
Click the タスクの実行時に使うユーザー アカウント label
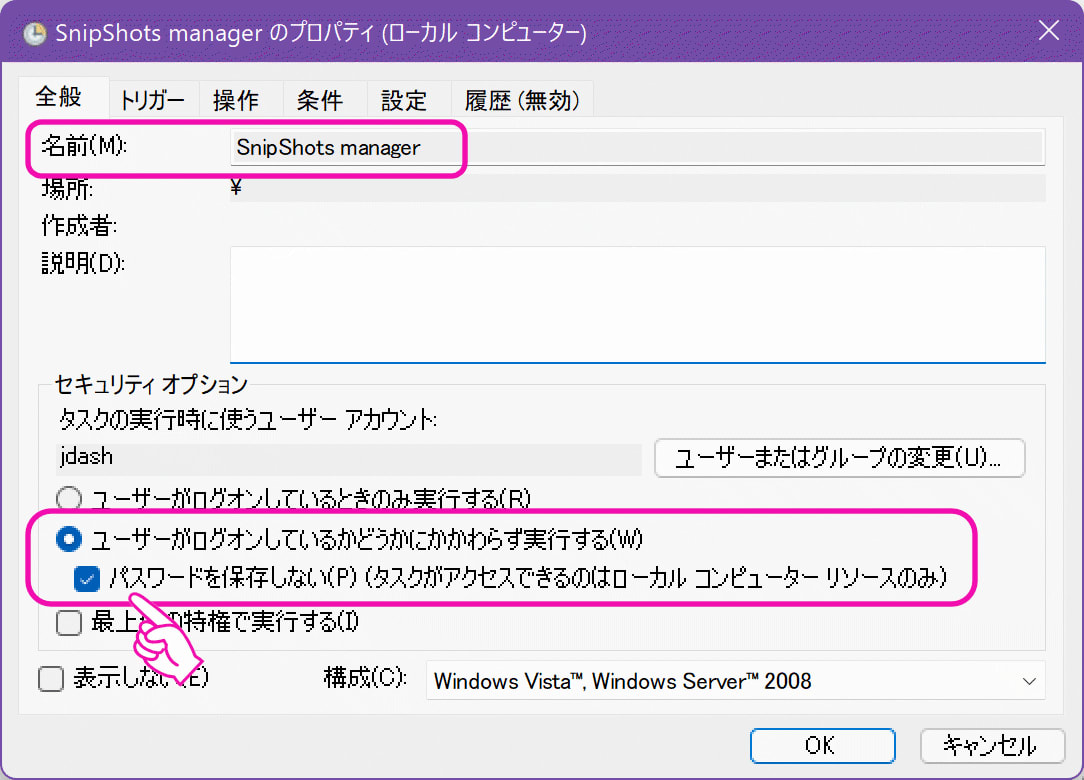[x=247, y=419]
